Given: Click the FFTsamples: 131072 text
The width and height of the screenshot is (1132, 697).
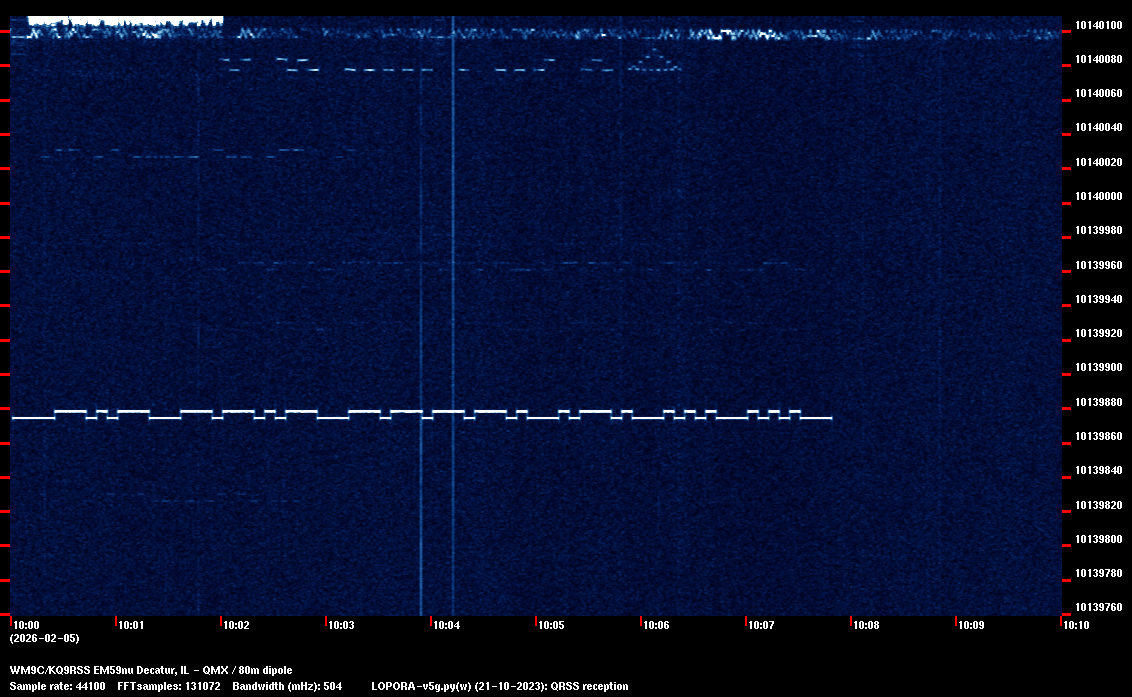Looking at the screenshot, I should coord(168,686).
